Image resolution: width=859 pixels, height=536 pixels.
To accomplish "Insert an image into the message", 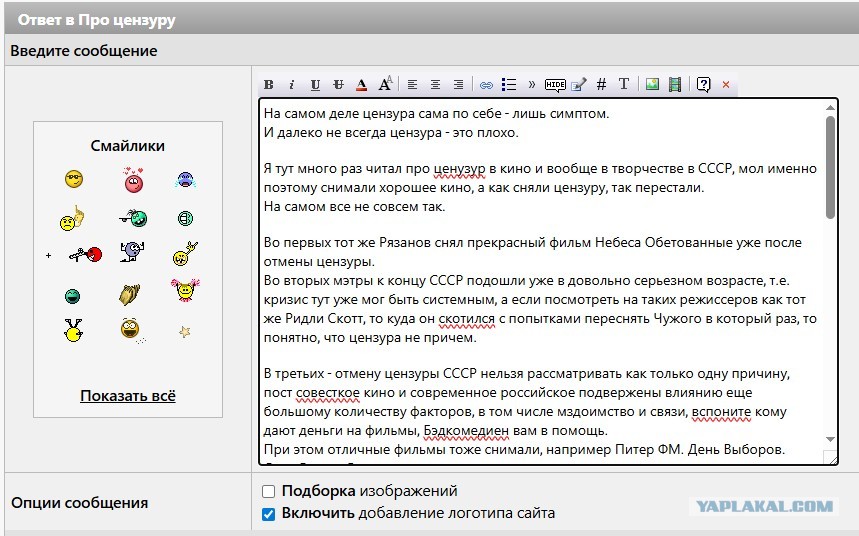I will pos(652,84).
